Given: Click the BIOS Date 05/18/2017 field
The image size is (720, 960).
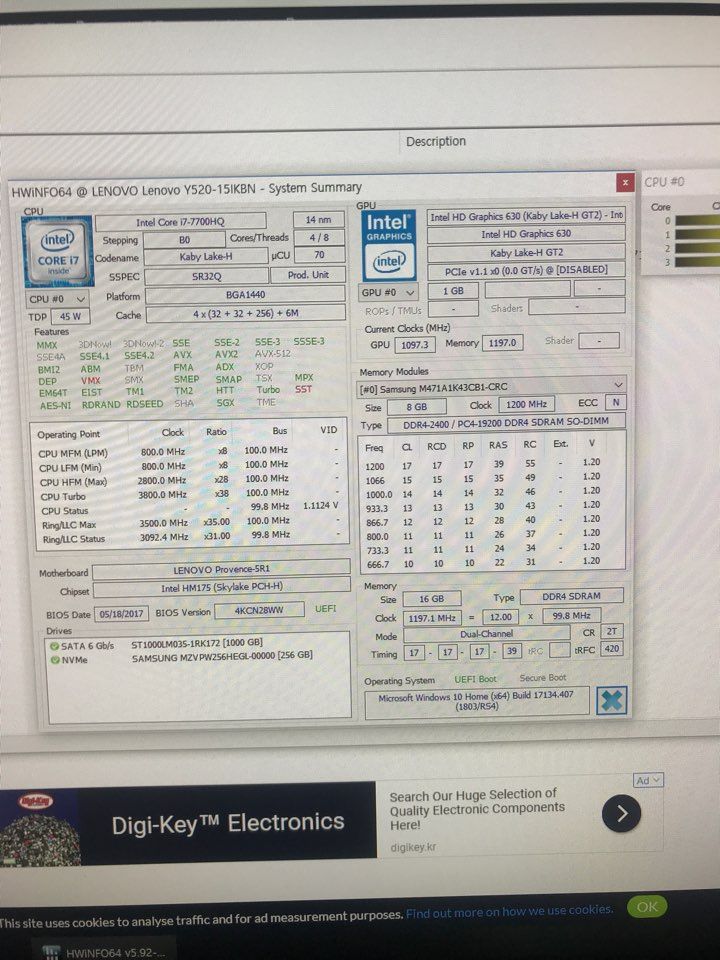Looking at the screenshot, I should click(x=121, y=614).
